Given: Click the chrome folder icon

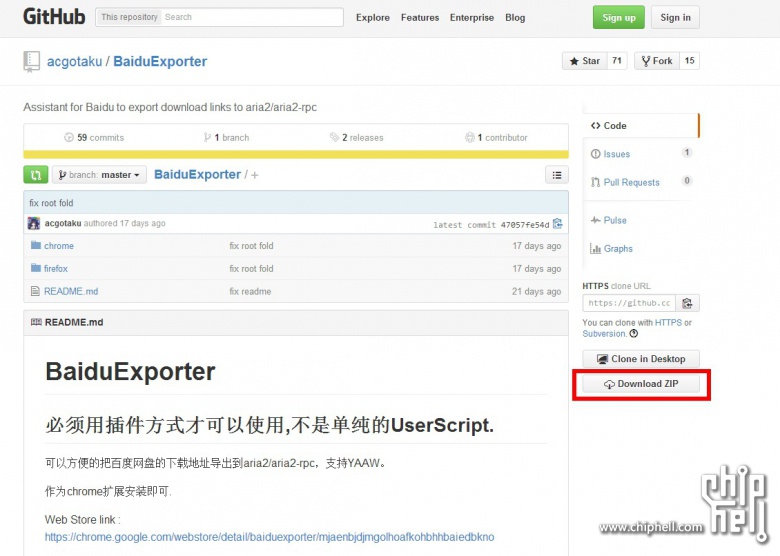Looking at the screenshot, I should coord(36,245).
